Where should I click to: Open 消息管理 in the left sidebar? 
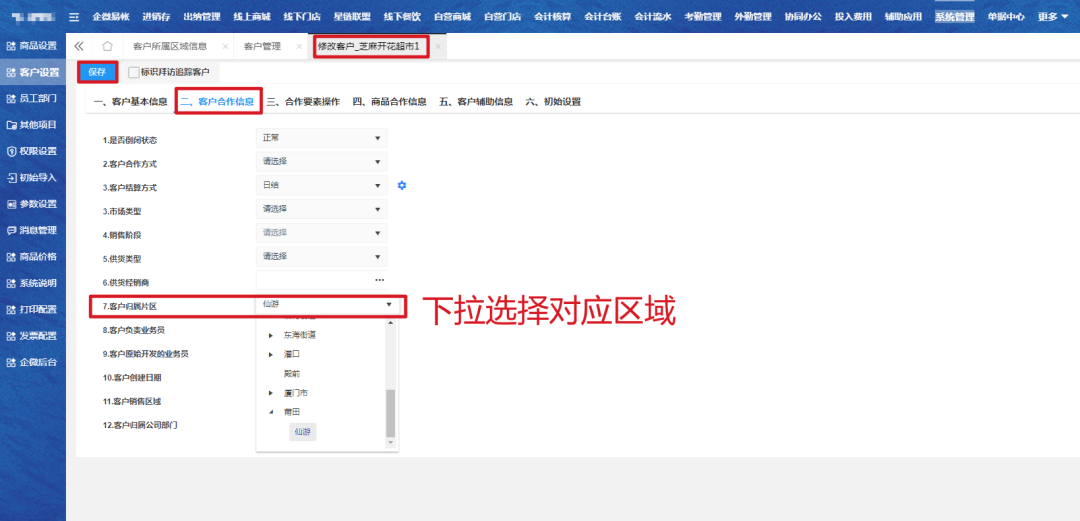tap(32, 230)
